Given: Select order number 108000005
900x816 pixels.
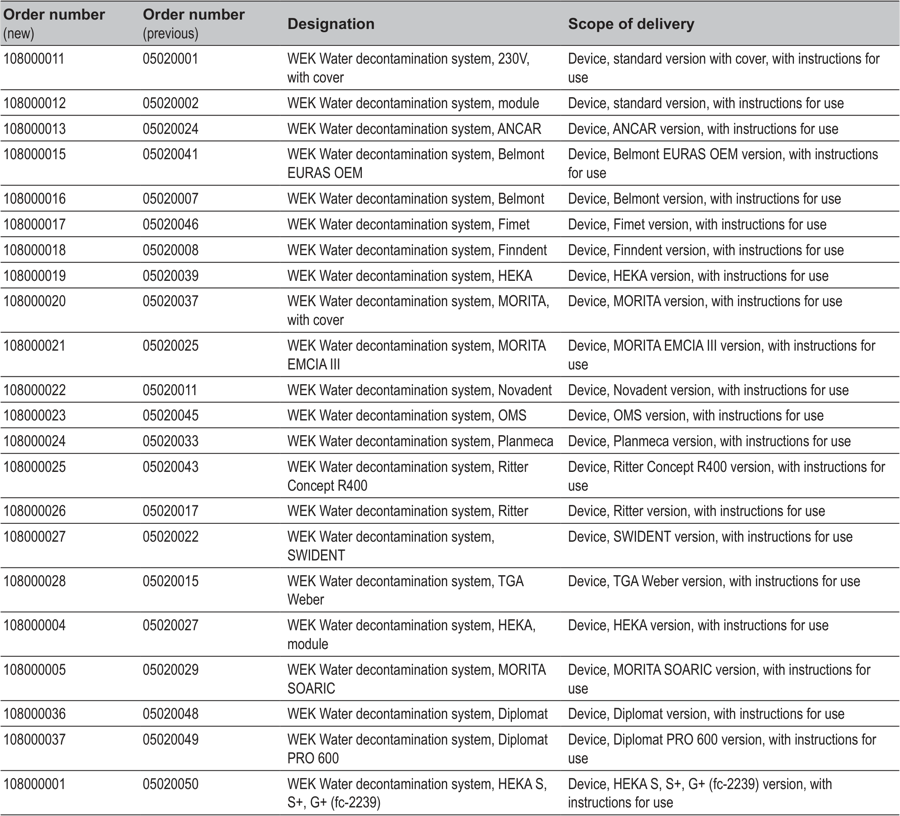Looking at the screenshot, I should (x=34, y=670).
